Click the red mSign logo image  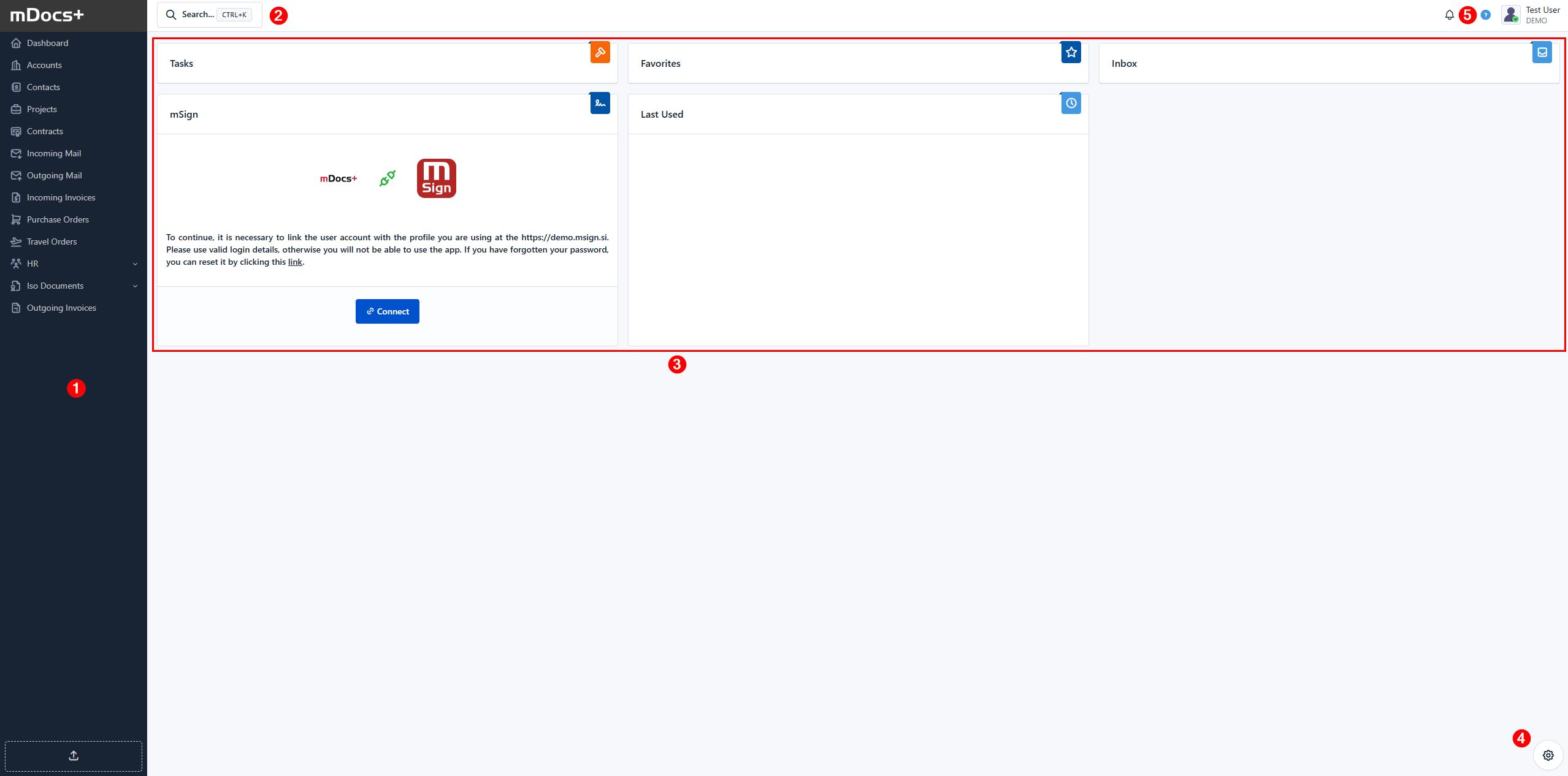[437, 178]
